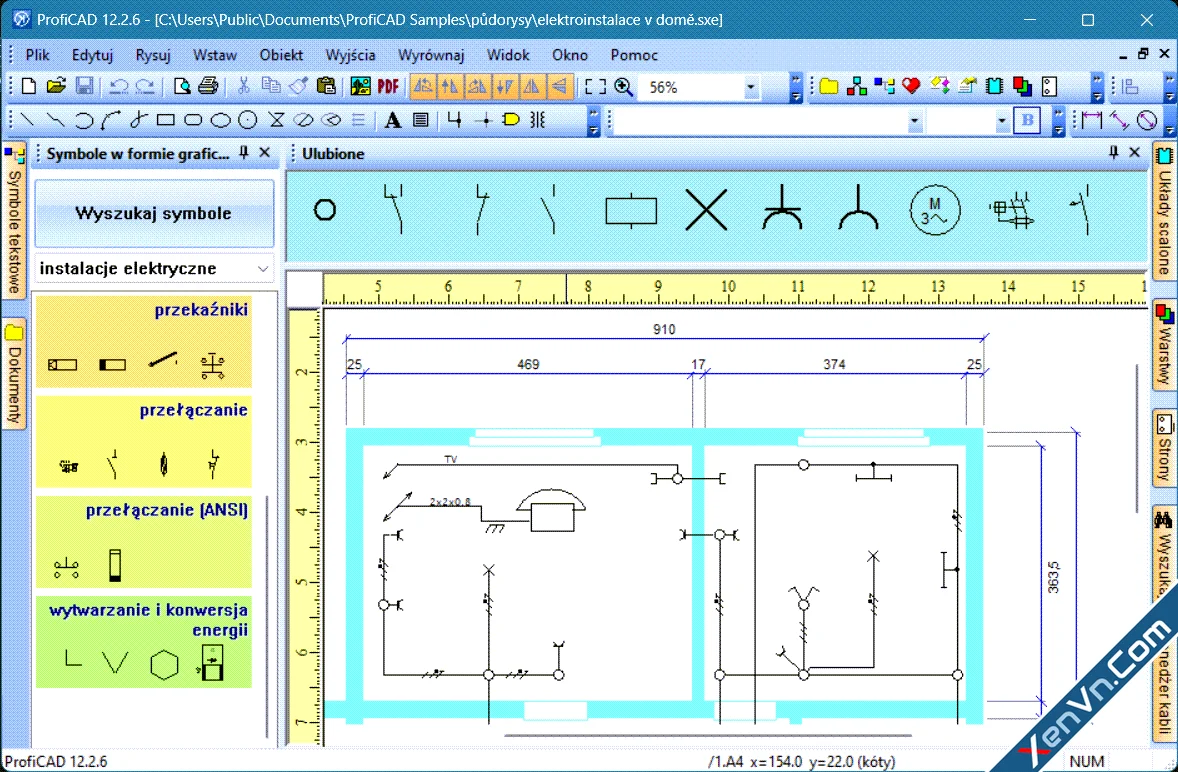The image size is (1178, 772).
Task: Select the rounded rectangle tool
Action: (x=193, y=119)
